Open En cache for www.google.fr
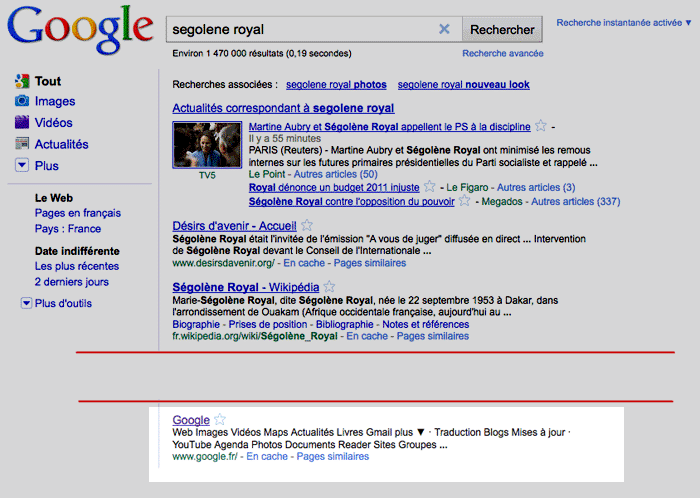The width and height of the screenshot is (700, 498). coord(267,456)
